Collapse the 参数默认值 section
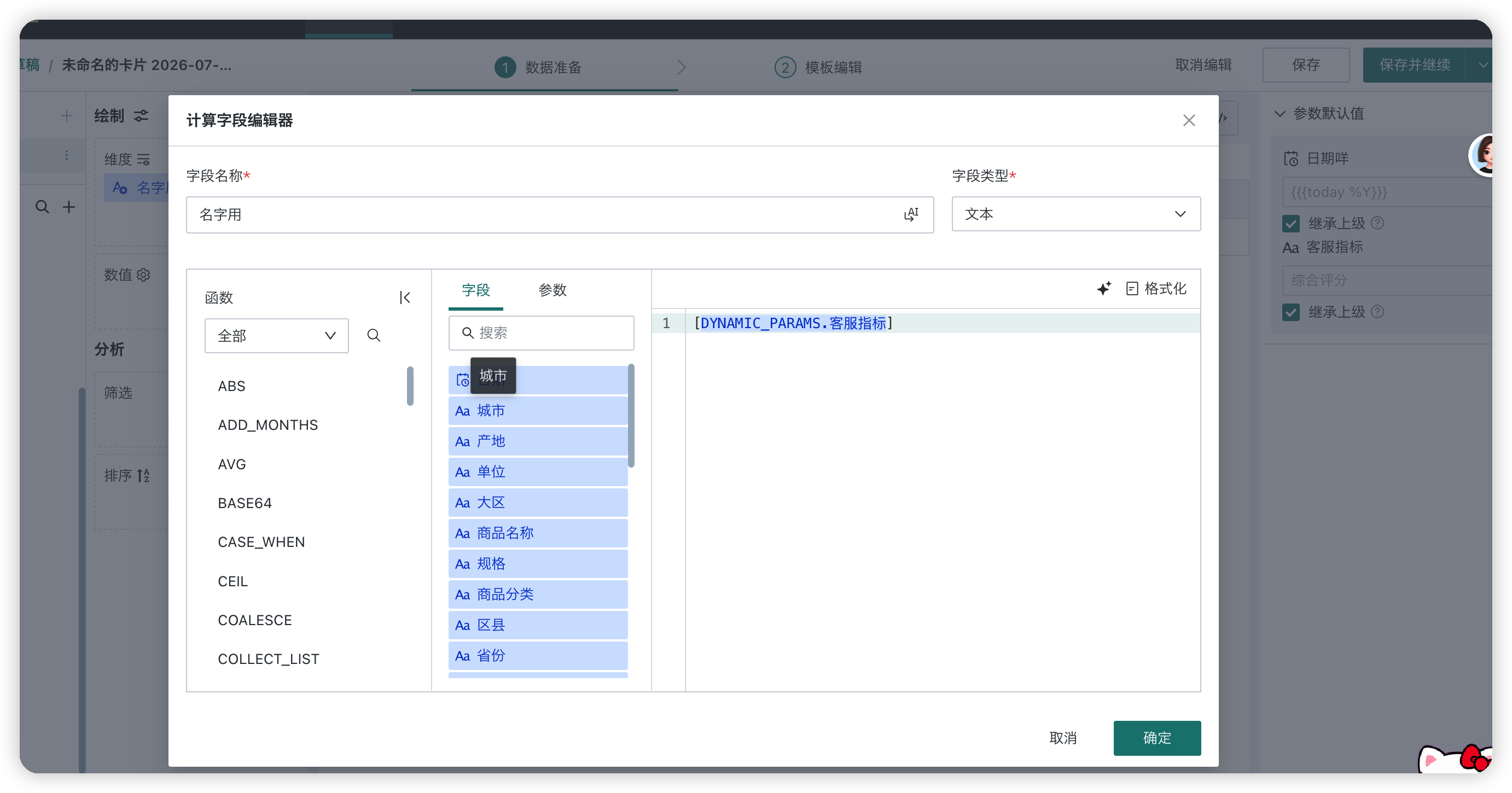 pos(1280,113)
